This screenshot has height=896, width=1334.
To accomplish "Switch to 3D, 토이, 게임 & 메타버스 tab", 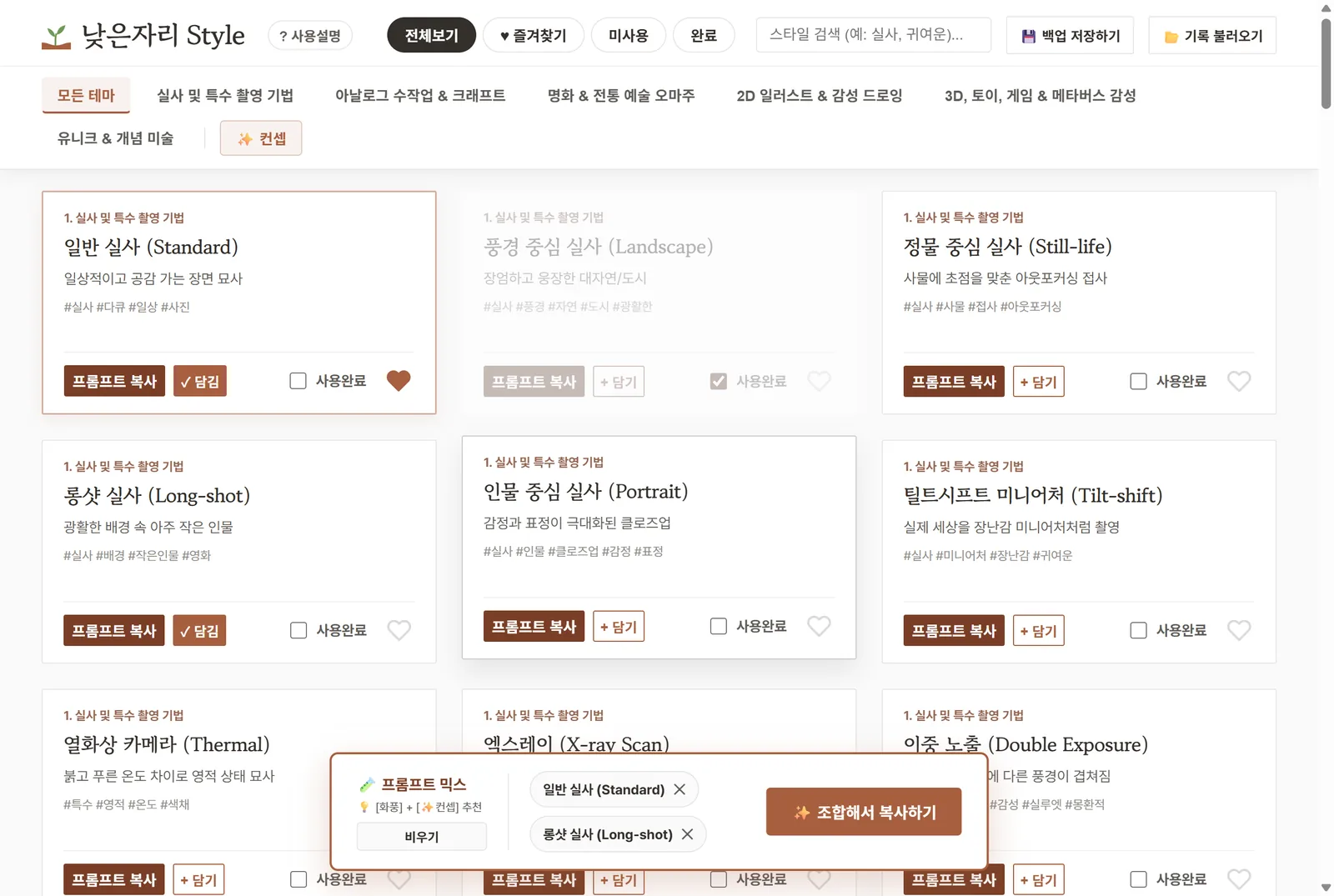I will coord(1040,95).
